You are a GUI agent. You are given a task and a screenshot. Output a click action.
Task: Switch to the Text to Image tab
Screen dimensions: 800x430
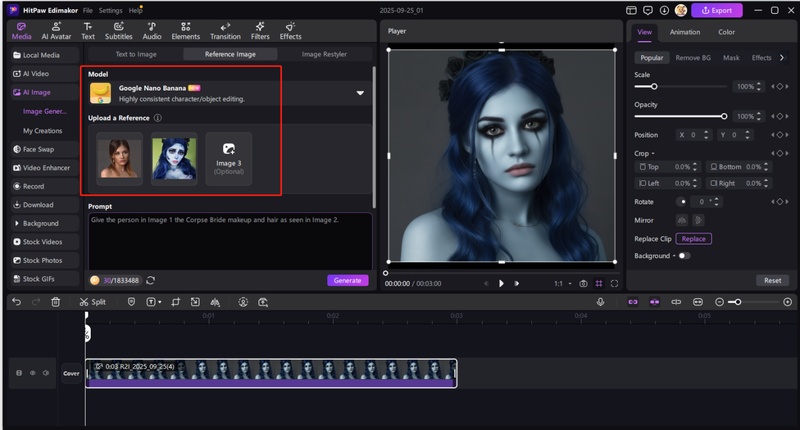(136, 54)
